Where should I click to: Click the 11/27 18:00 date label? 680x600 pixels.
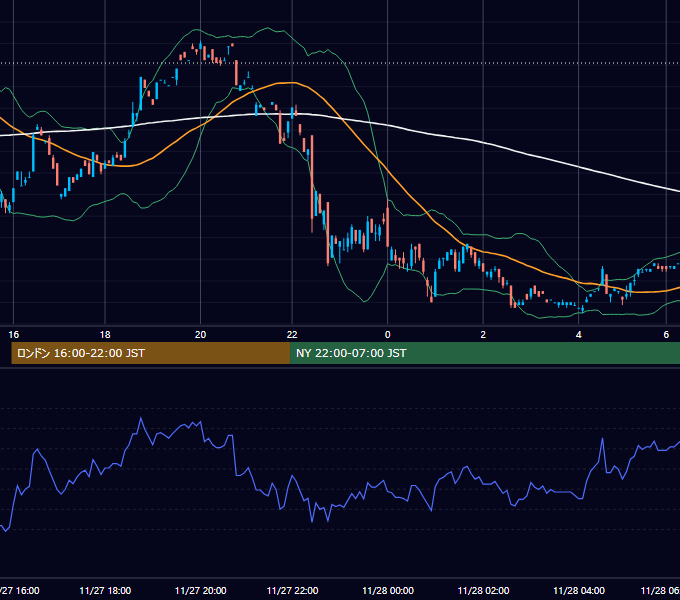105,590
